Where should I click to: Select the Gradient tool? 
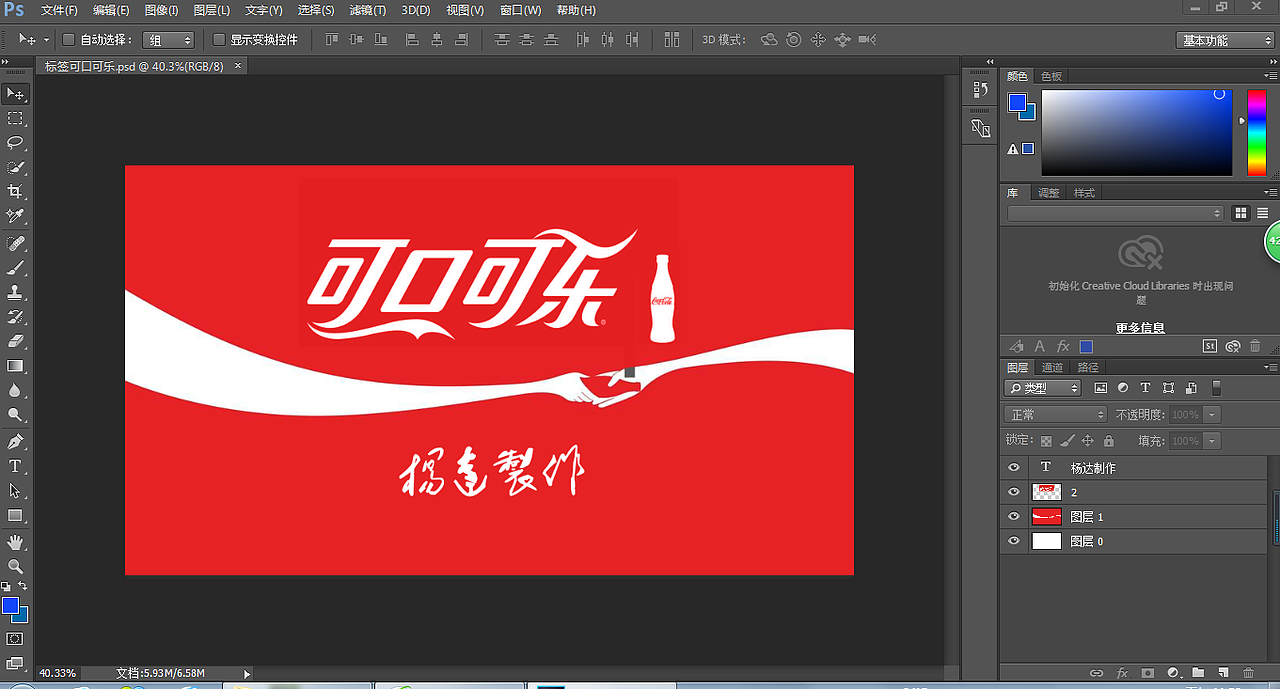(x=15, y=366)
